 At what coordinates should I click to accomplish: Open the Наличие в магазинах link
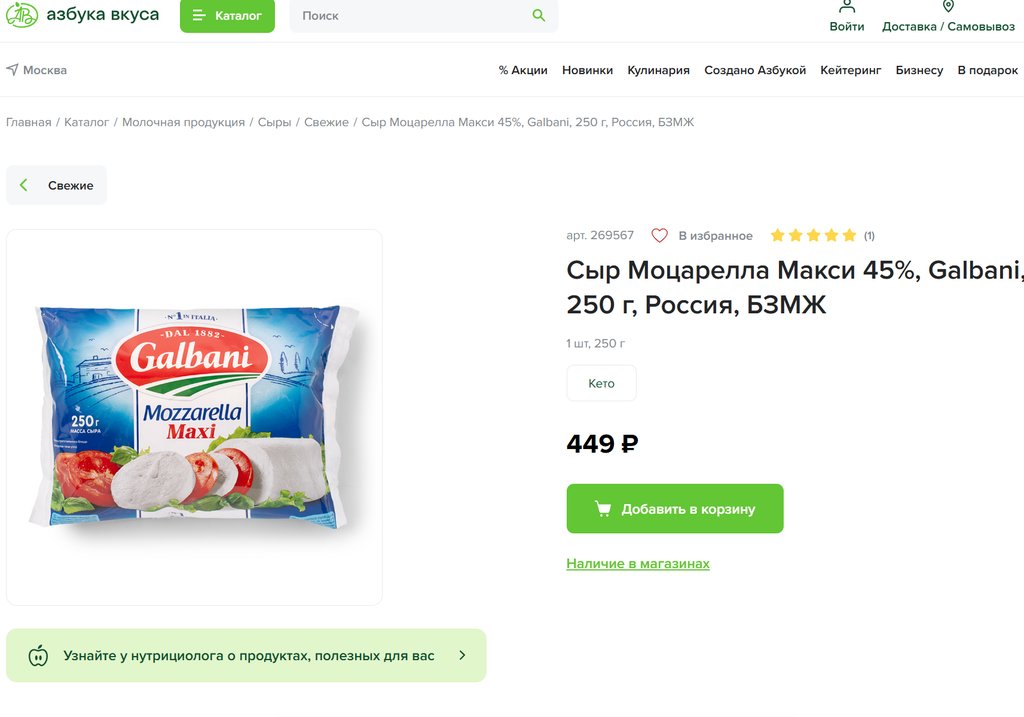[638, 564]
